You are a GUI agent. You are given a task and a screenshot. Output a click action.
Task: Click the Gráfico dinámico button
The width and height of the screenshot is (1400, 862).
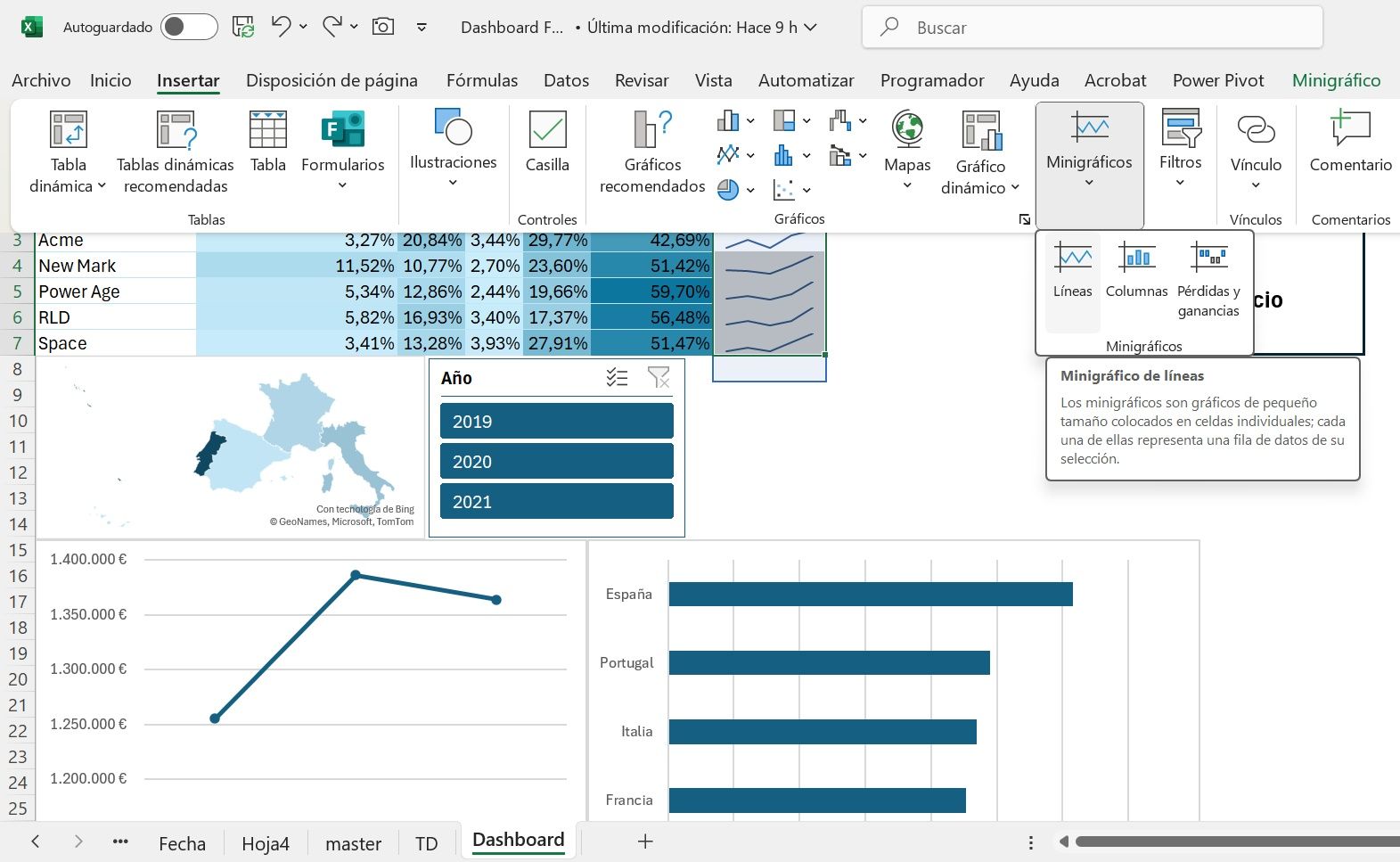tap(980, 152)
